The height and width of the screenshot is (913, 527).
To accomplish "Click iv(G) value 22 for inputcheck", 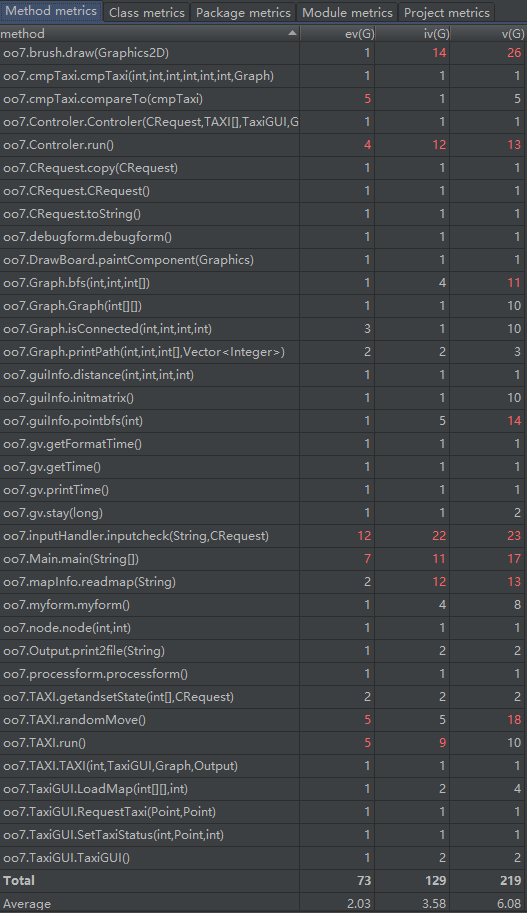I will coord(439,536).
